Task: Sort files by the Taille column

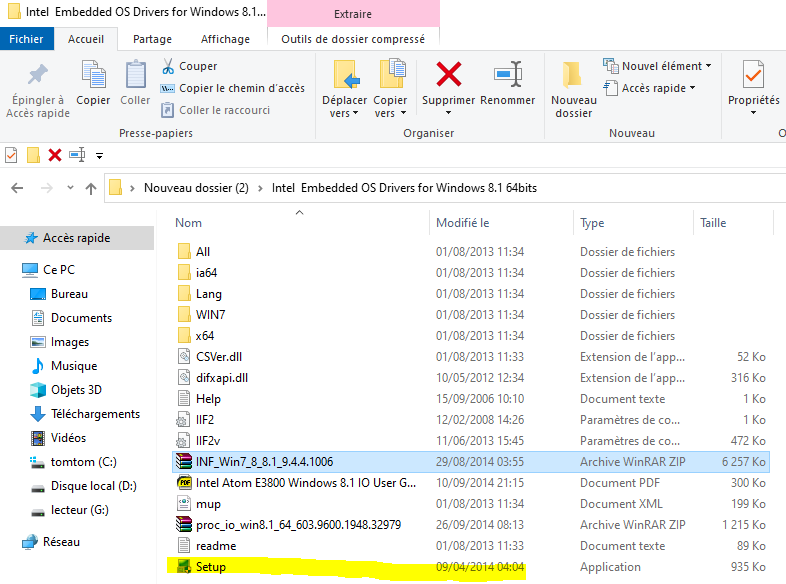Action: click(x=713, y=223)
